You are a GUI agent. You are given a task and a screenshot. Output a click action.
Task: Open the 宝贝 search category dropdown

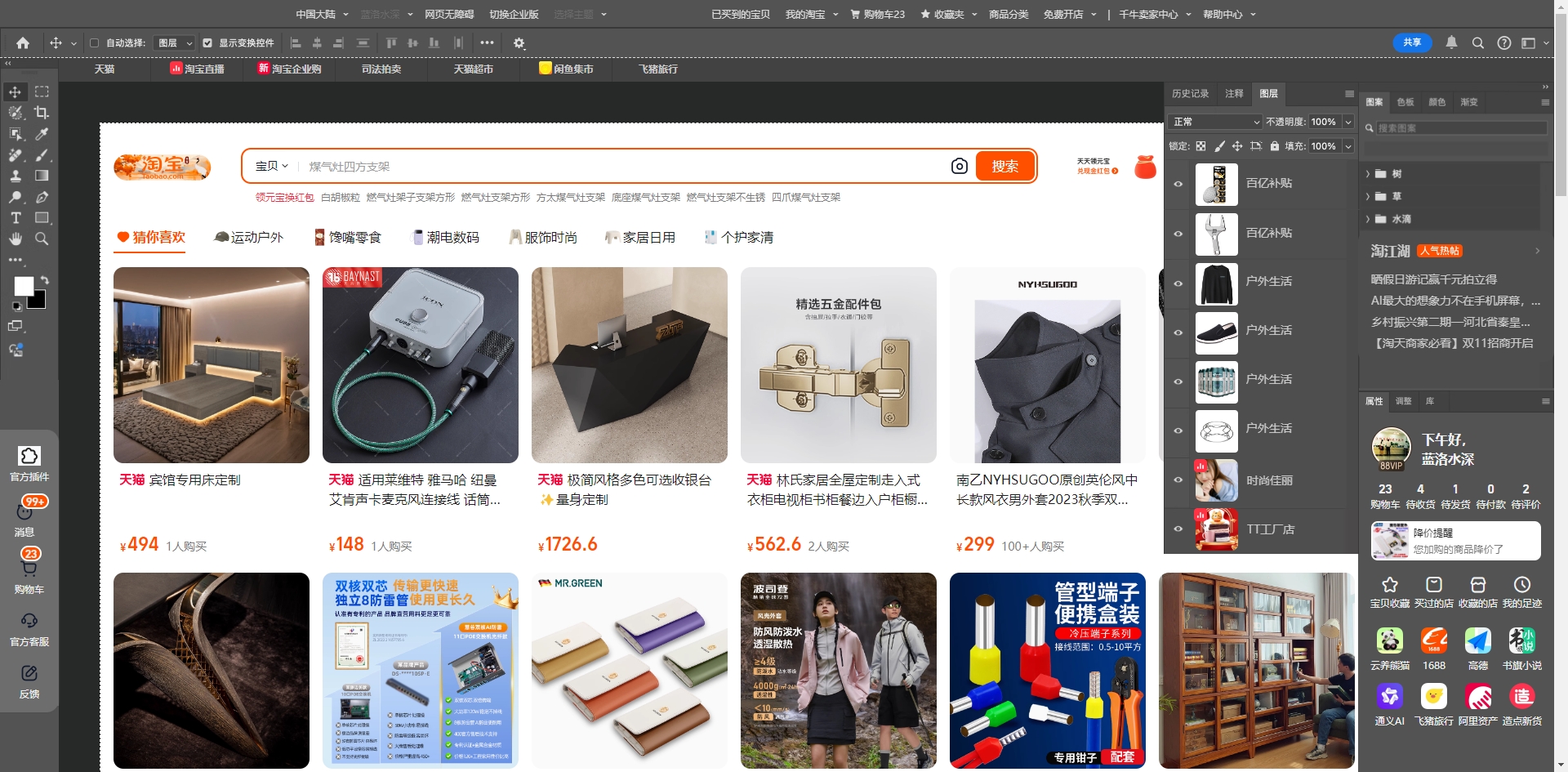272,167
